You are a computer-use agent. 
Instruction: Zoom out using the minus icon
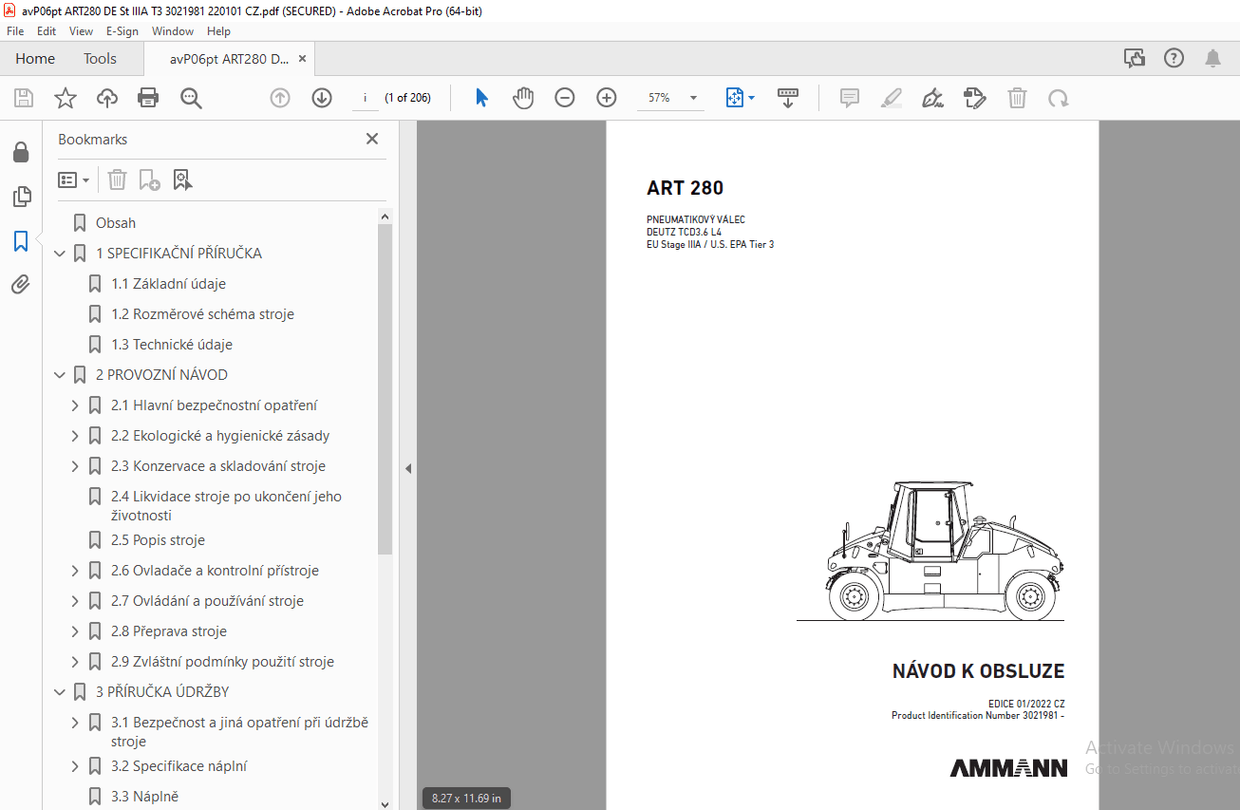tap(565, 97)
